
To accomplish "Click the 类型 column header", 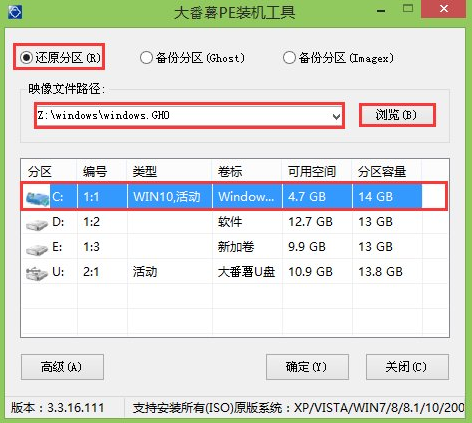I will 169,172.
